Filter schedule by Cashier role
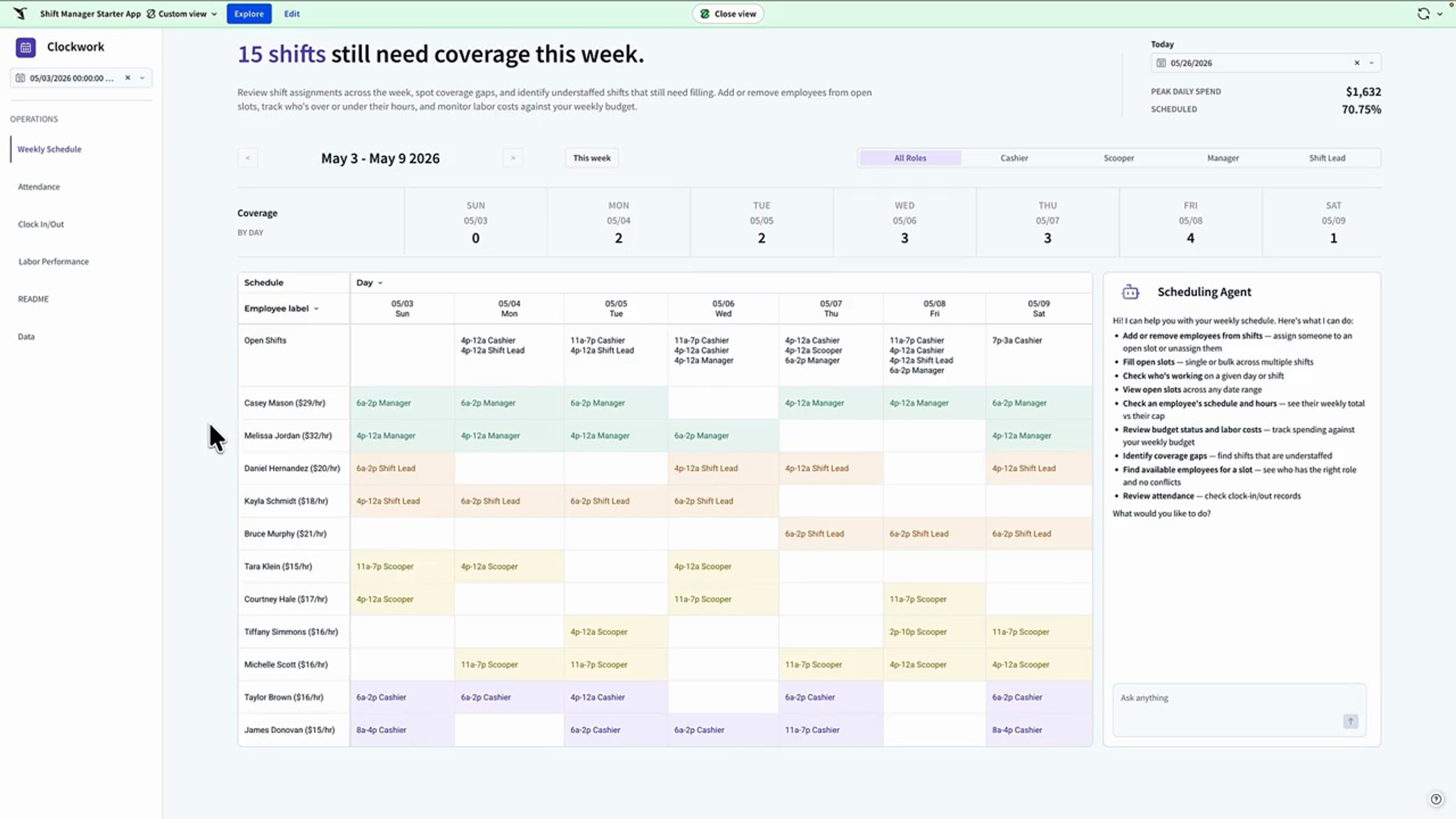 coord(1014,158)
